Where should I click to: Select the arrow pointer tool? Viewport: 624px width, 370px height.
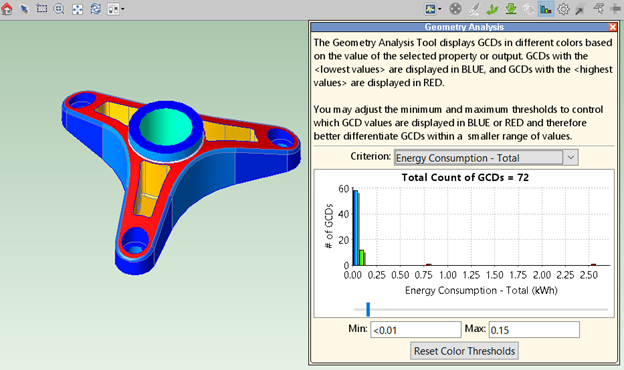(24, 9)
